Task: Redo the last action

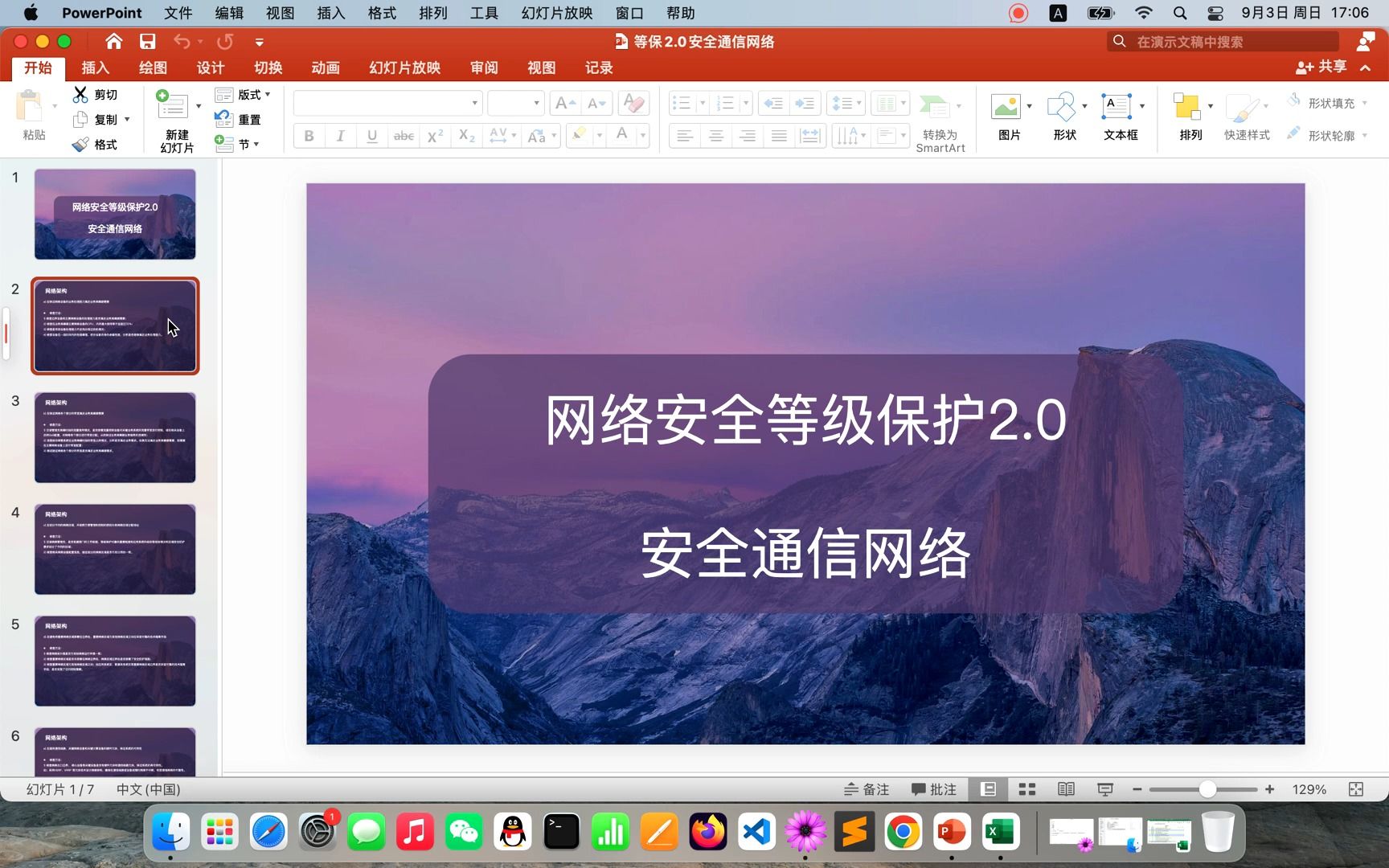Action: [225, 42]
